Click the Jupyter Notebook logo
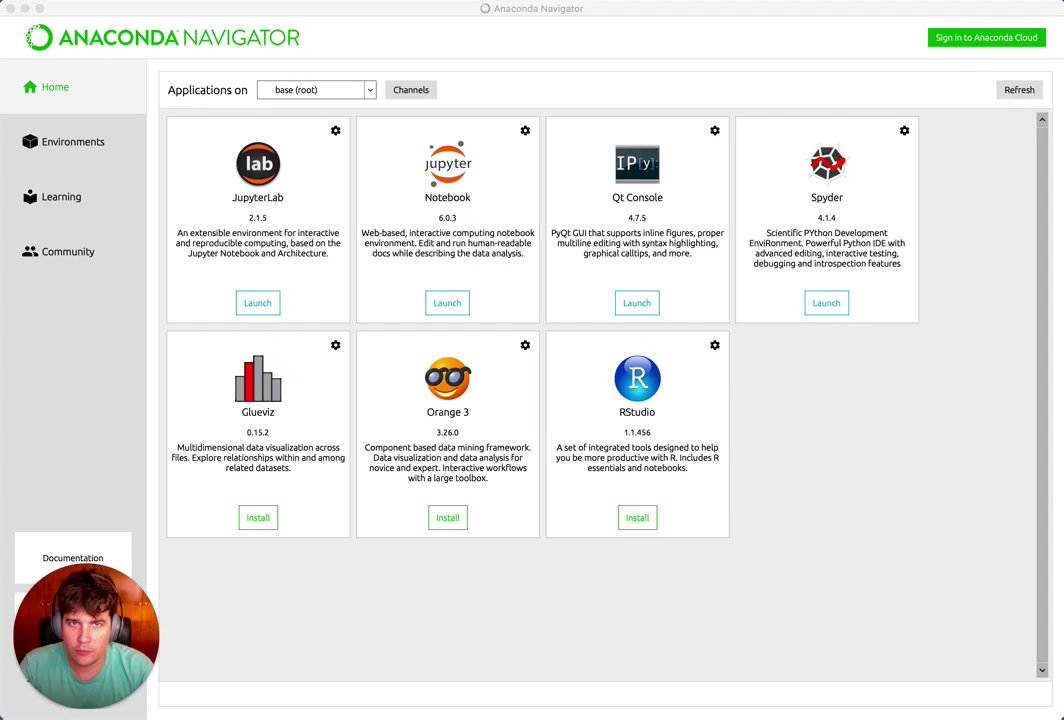 click(x=448, y=164)
